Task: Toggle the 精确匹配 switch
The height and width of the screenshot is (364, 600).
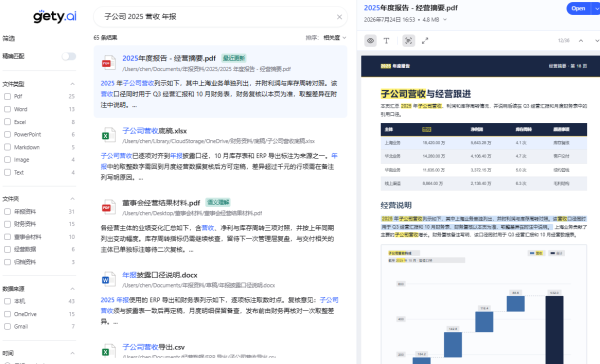Action: point(69,56)
